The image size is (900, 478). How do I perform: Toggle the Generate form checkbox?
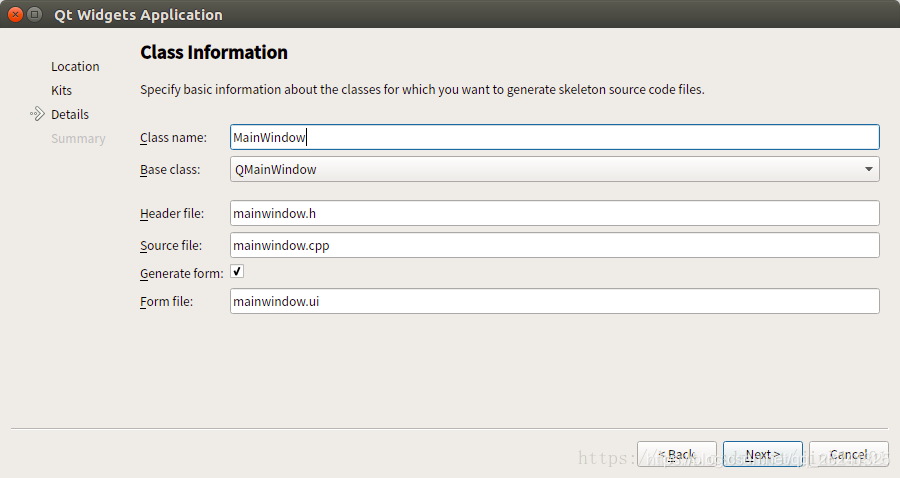click(x=237, y=271)
